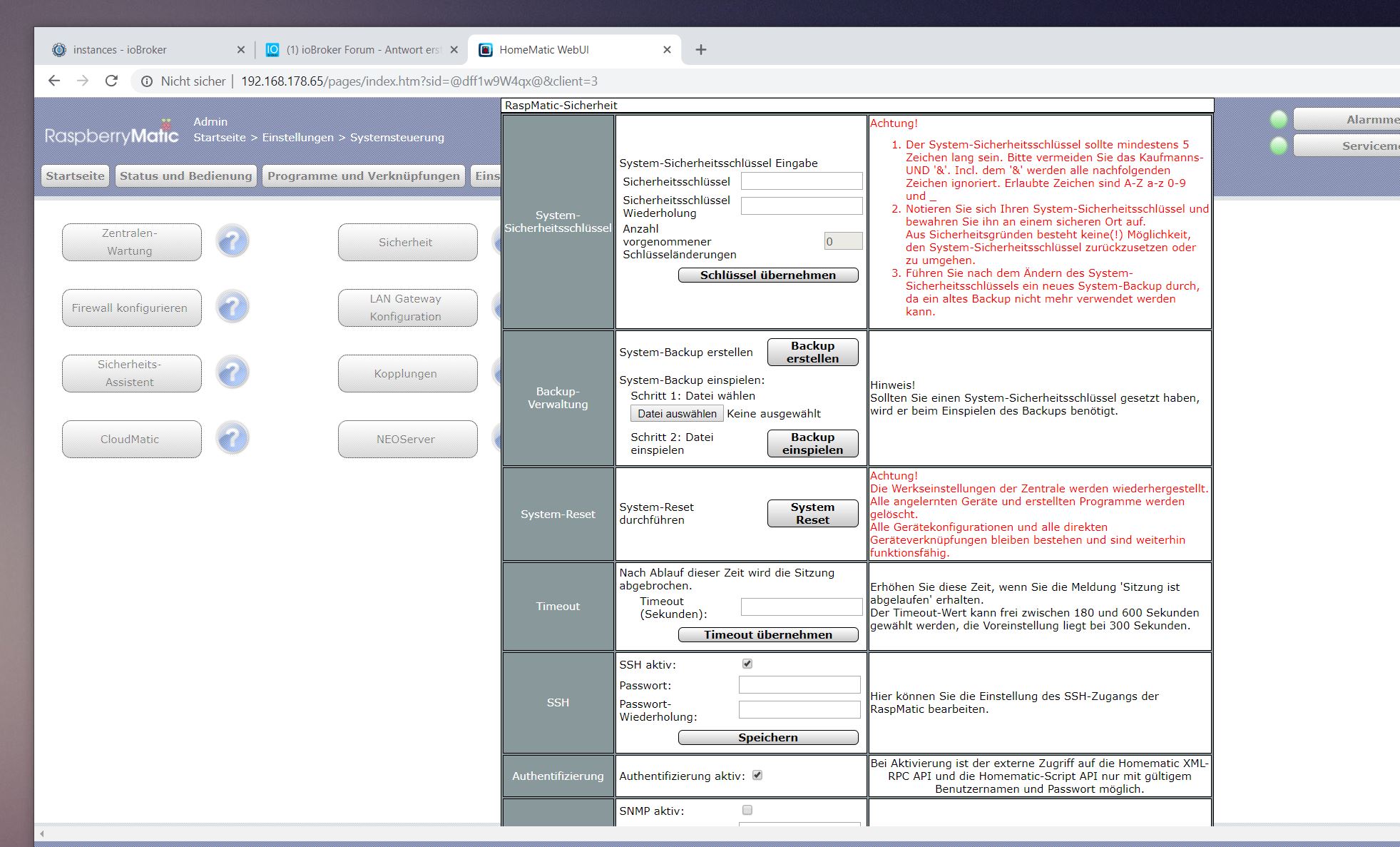Click Backup erstellen button
1400x847 pixels.
click(812, 352)
